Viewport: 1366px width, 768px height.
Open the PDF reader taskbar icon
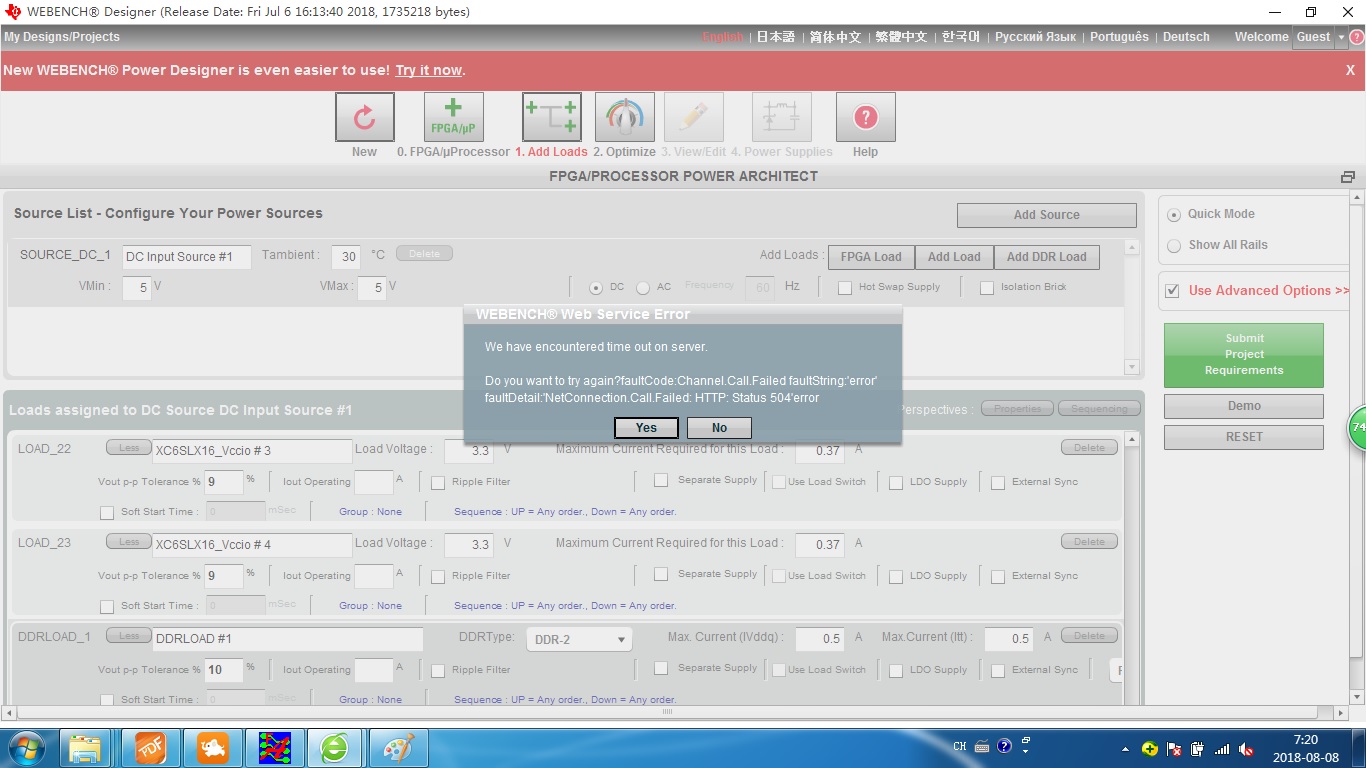click(x=150, y=748)
